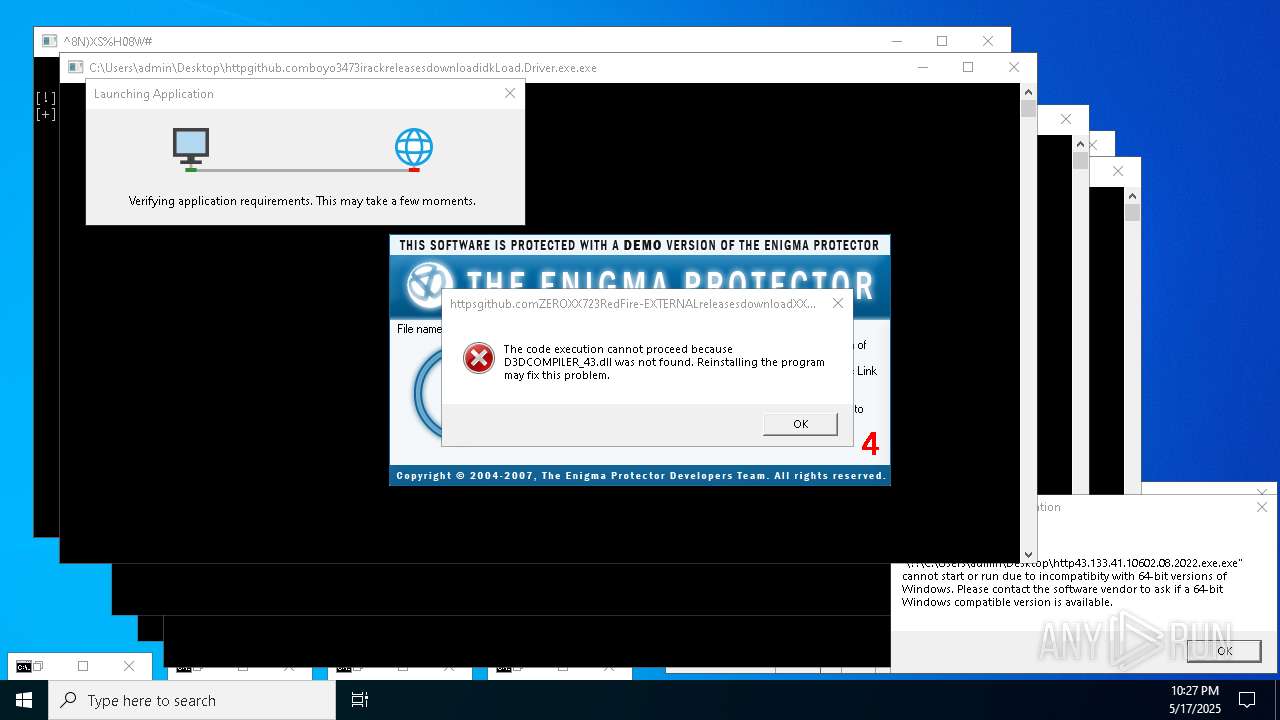Click the Driver.exe console title path text
This screenshot has height=720, width=1280.
tap(343, 68)
